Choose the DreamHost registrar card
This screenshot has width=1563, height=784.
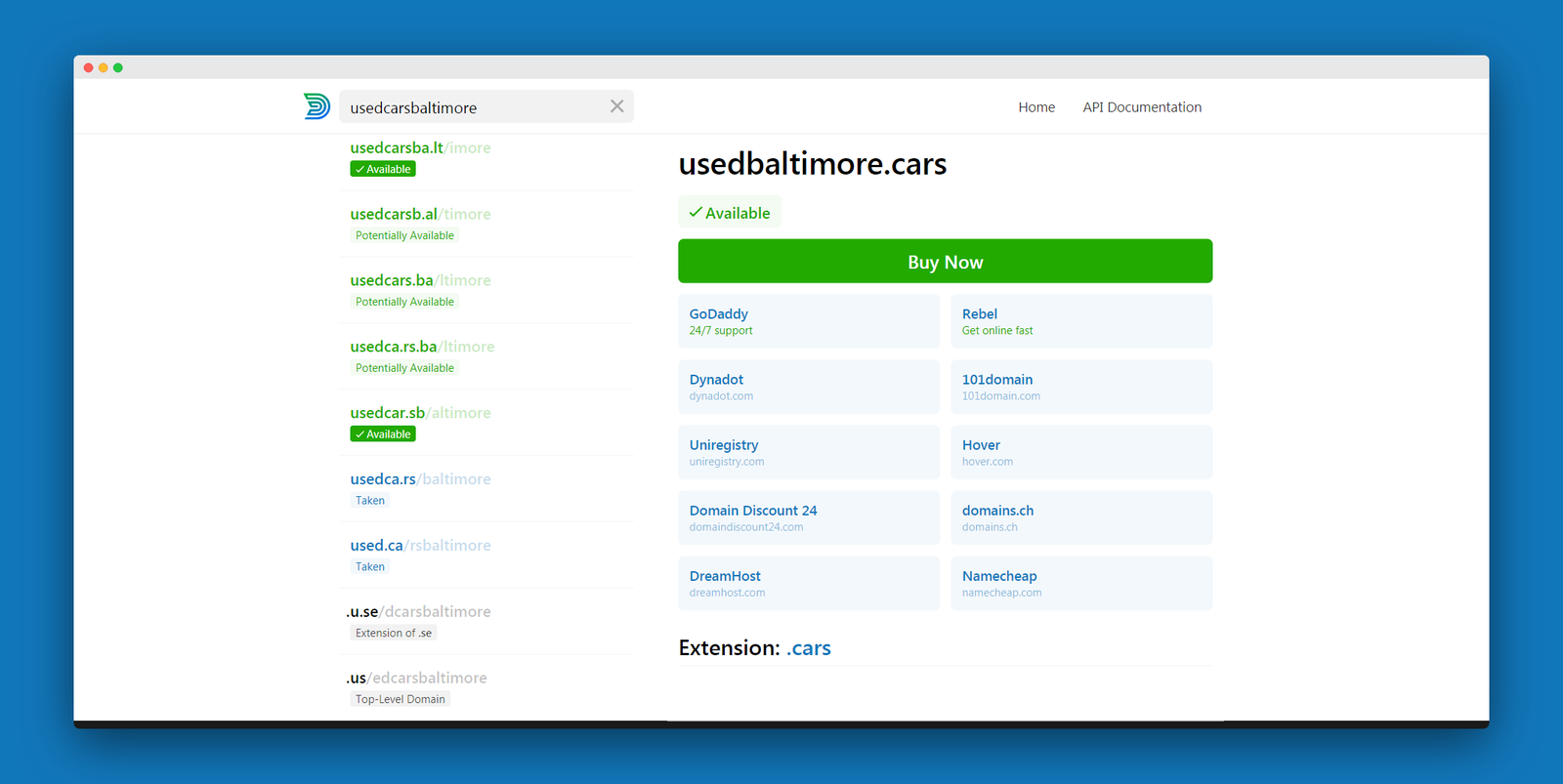[809, 584]
